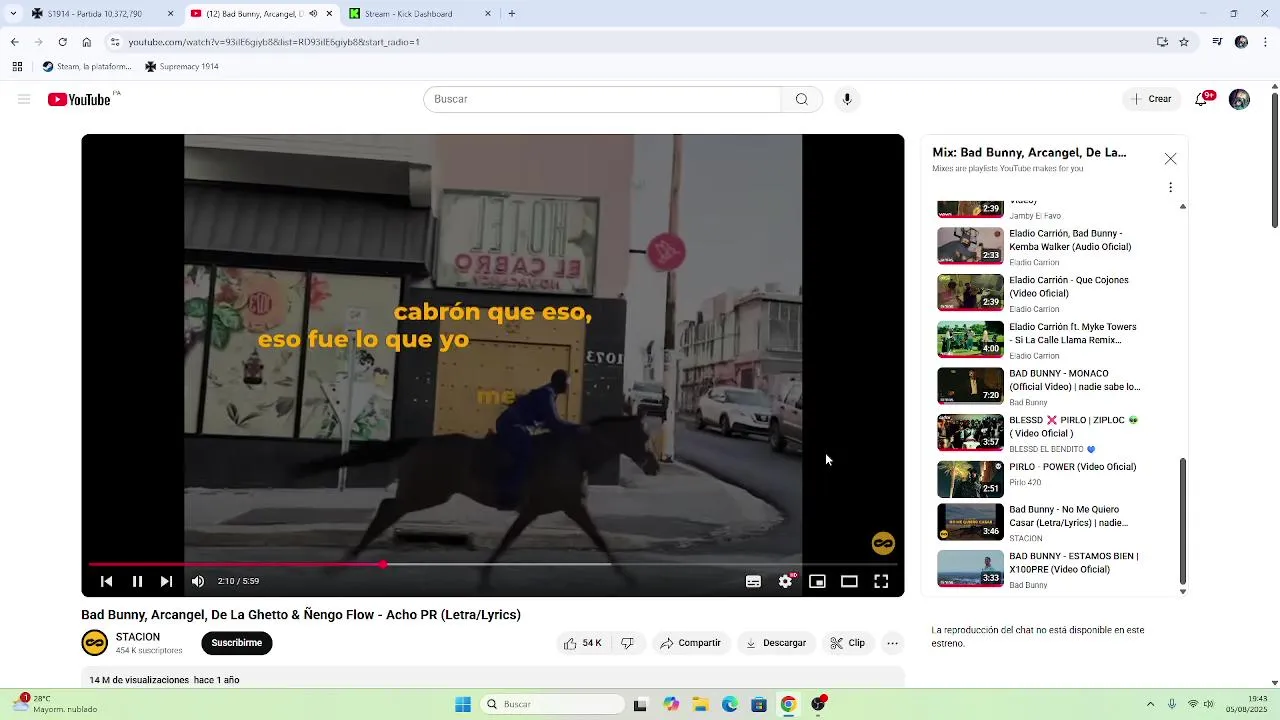
Task: Open YouTube notifications bell
Action: [x=1201, y=99]
